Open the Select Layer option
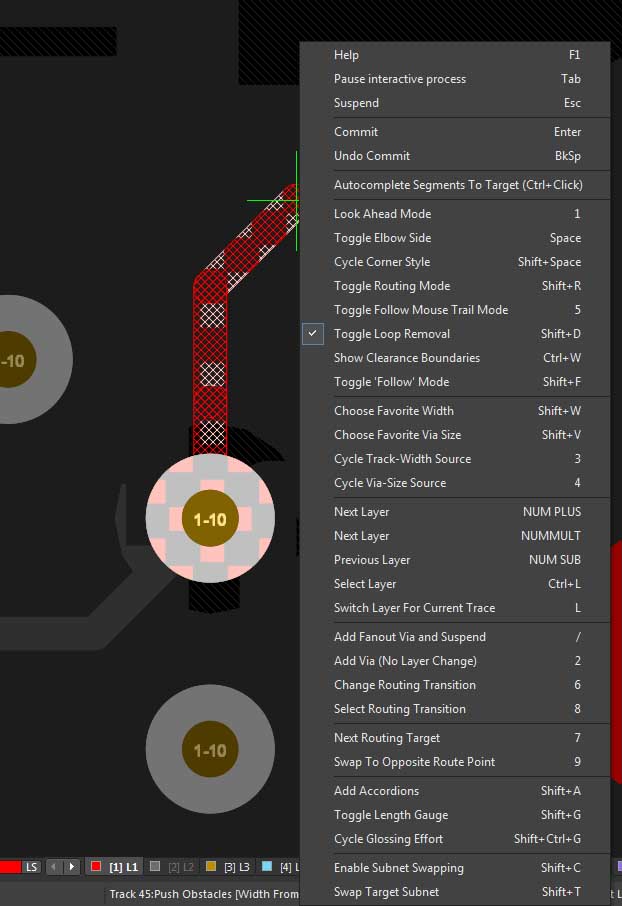This screenshot has width=622, height=906. click(x=365, y=584)
